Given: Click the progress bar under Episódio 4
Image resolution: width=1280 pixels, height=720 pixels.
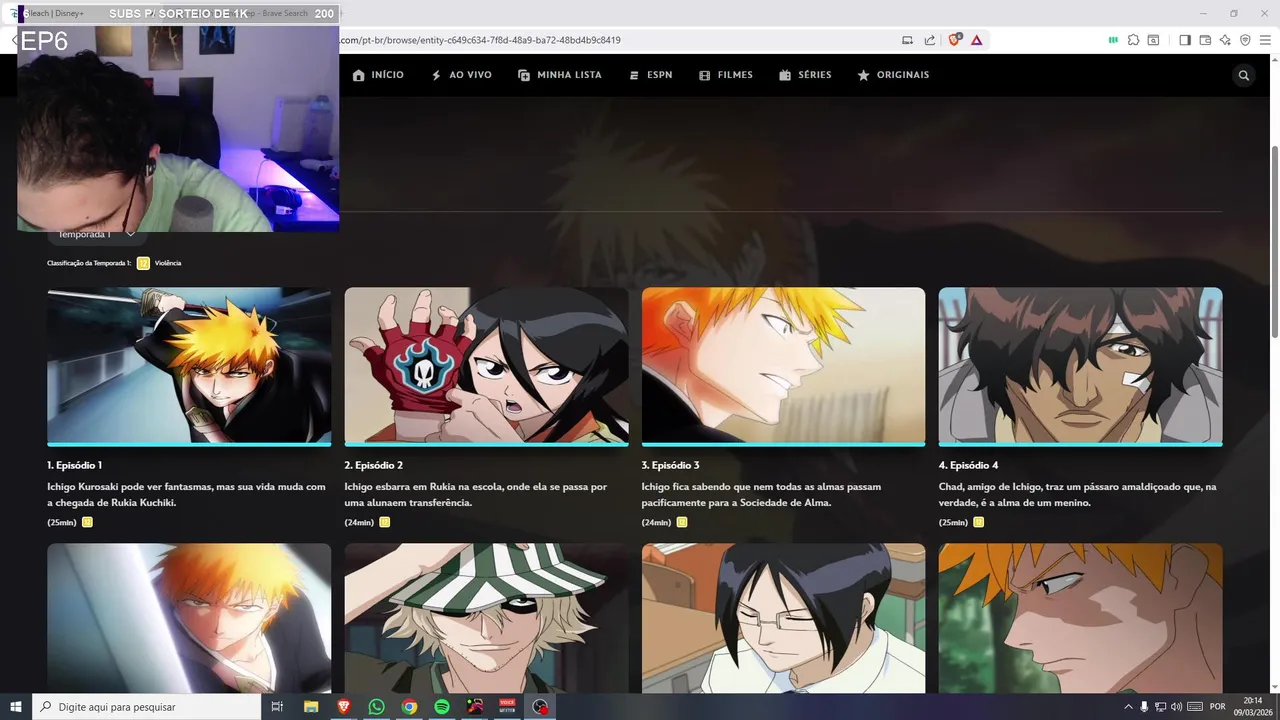Looking at the screenshot, I should [1080, 444].
